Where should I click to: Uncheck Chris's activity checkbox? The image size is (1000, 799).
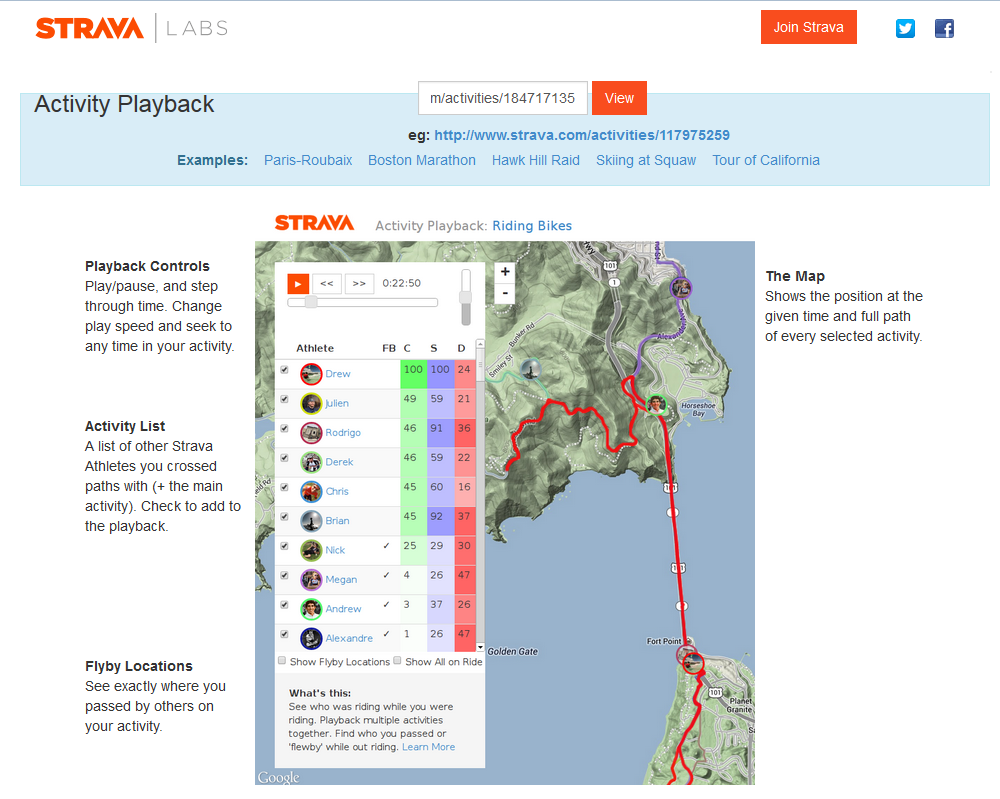284,487
